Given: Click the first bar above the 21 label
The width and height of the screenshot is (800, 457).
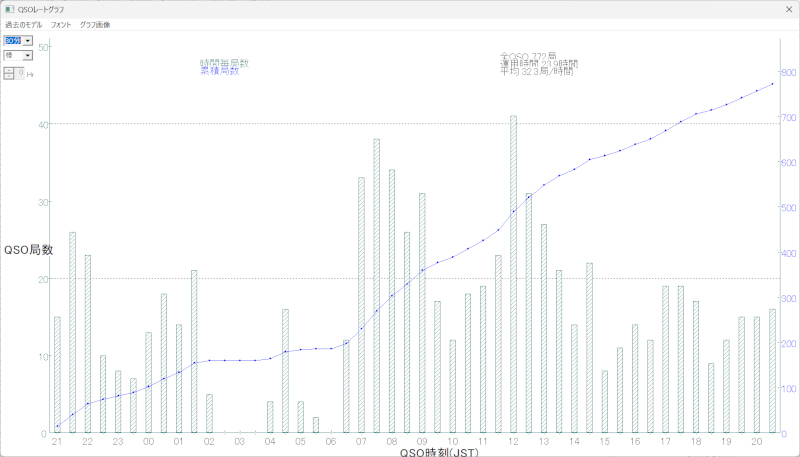Looking at the screenshot, I should tap(57, 375).
